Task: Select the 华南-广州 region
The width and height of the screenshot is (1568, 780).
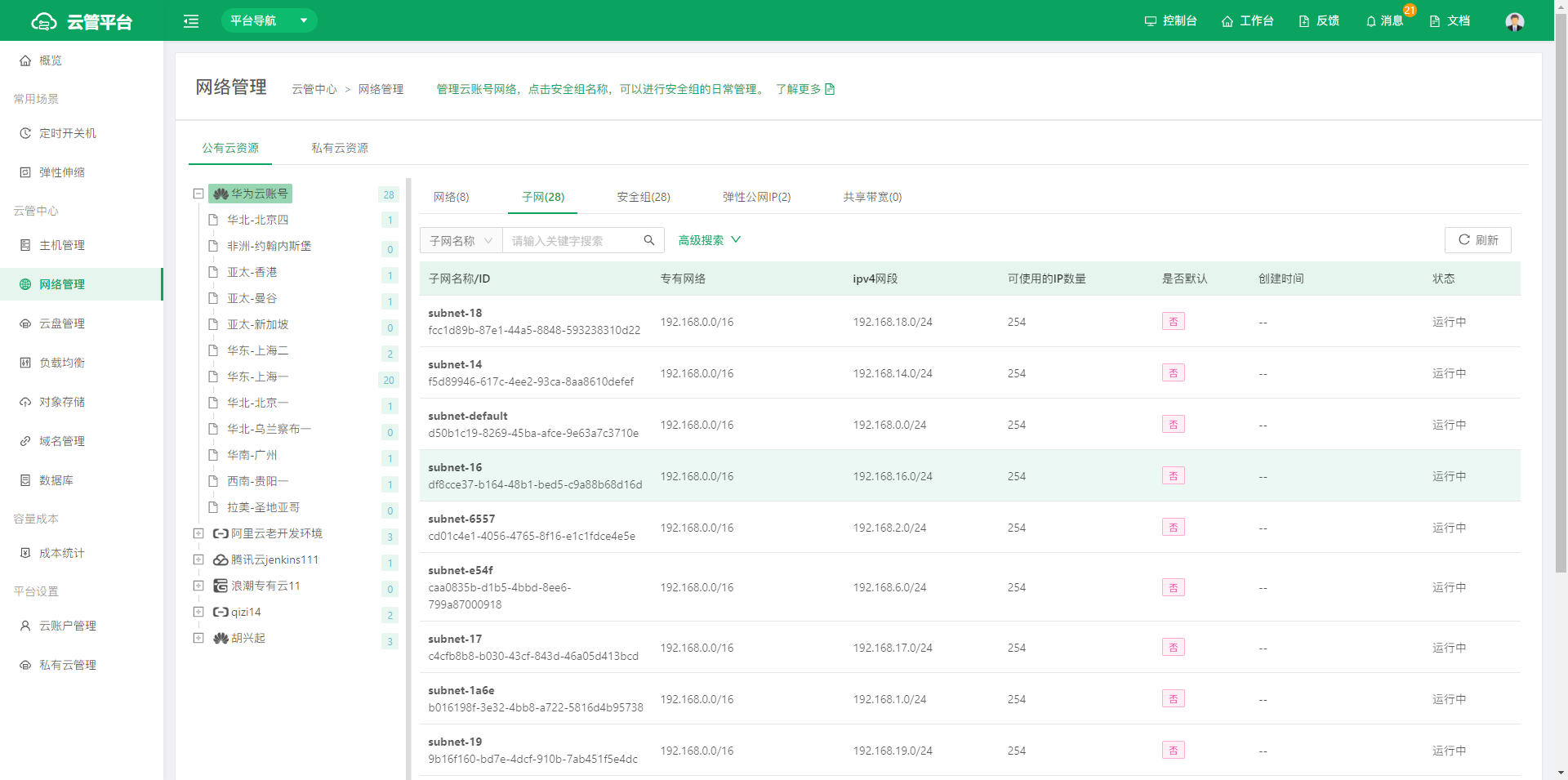Action: click(252, 455)
